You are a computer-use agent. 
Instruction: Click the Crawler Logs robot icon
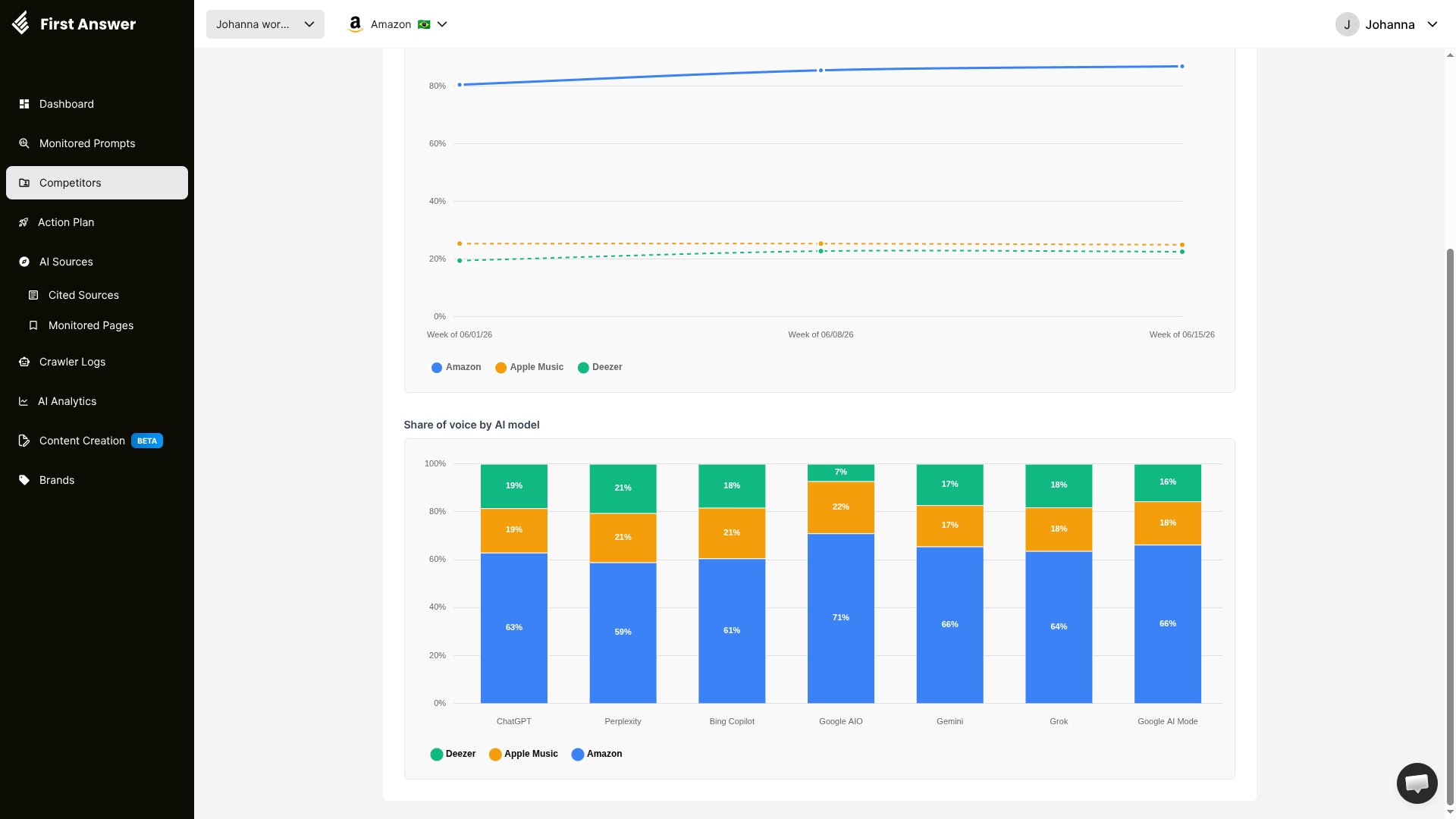[24, 362]
